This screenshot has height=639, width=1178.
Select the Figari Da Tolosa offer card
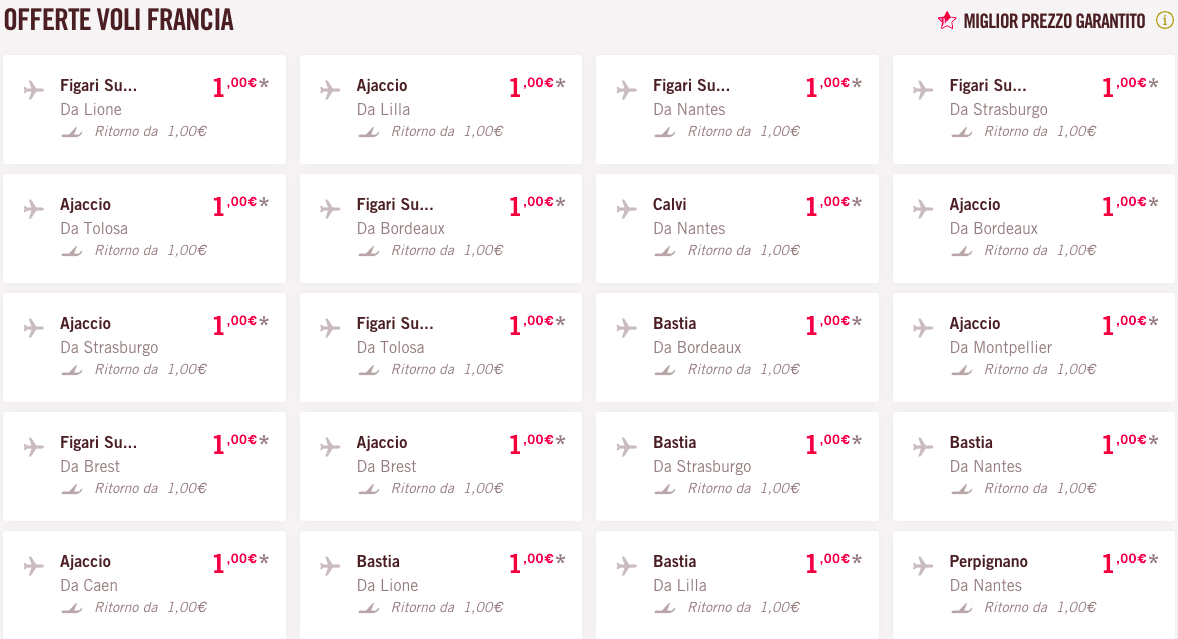point(441,348)
